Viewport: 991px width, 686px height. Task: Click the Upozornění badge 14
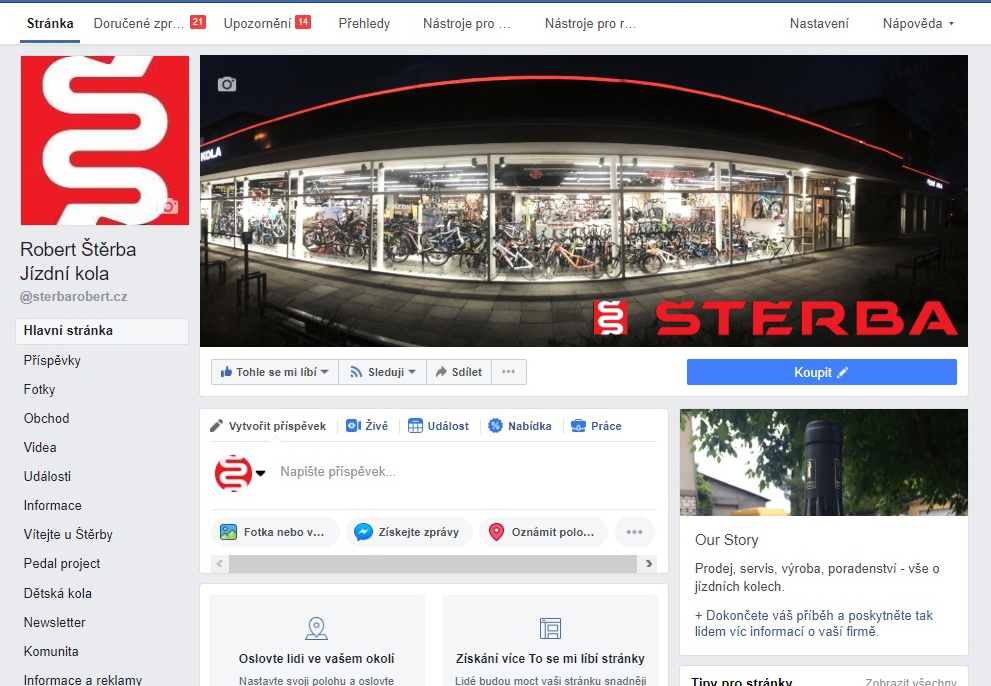(x=303, y=22)
